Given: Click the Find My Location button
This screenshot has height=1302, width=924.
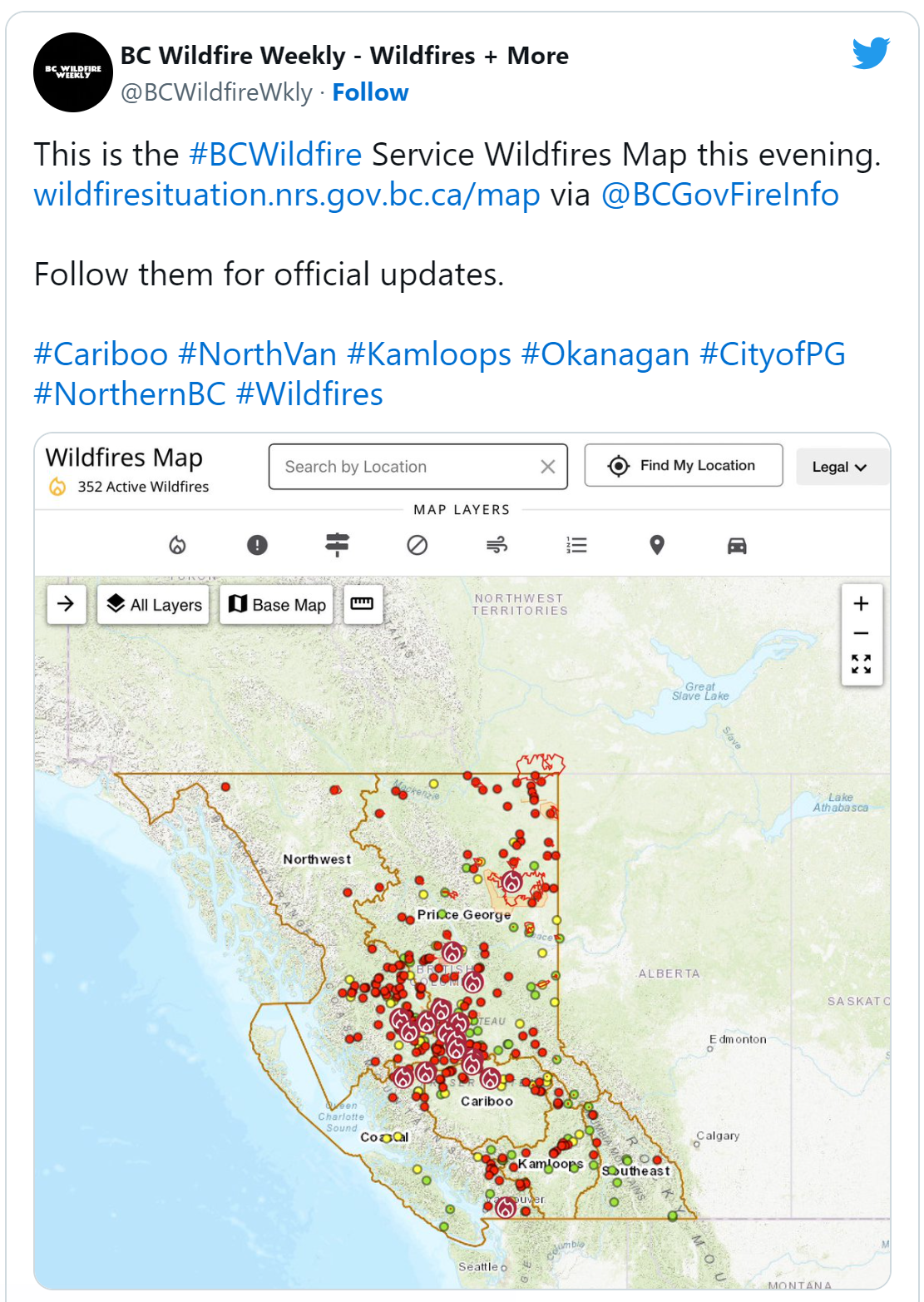Looking at the screenshot, I should tap(683, 465).
